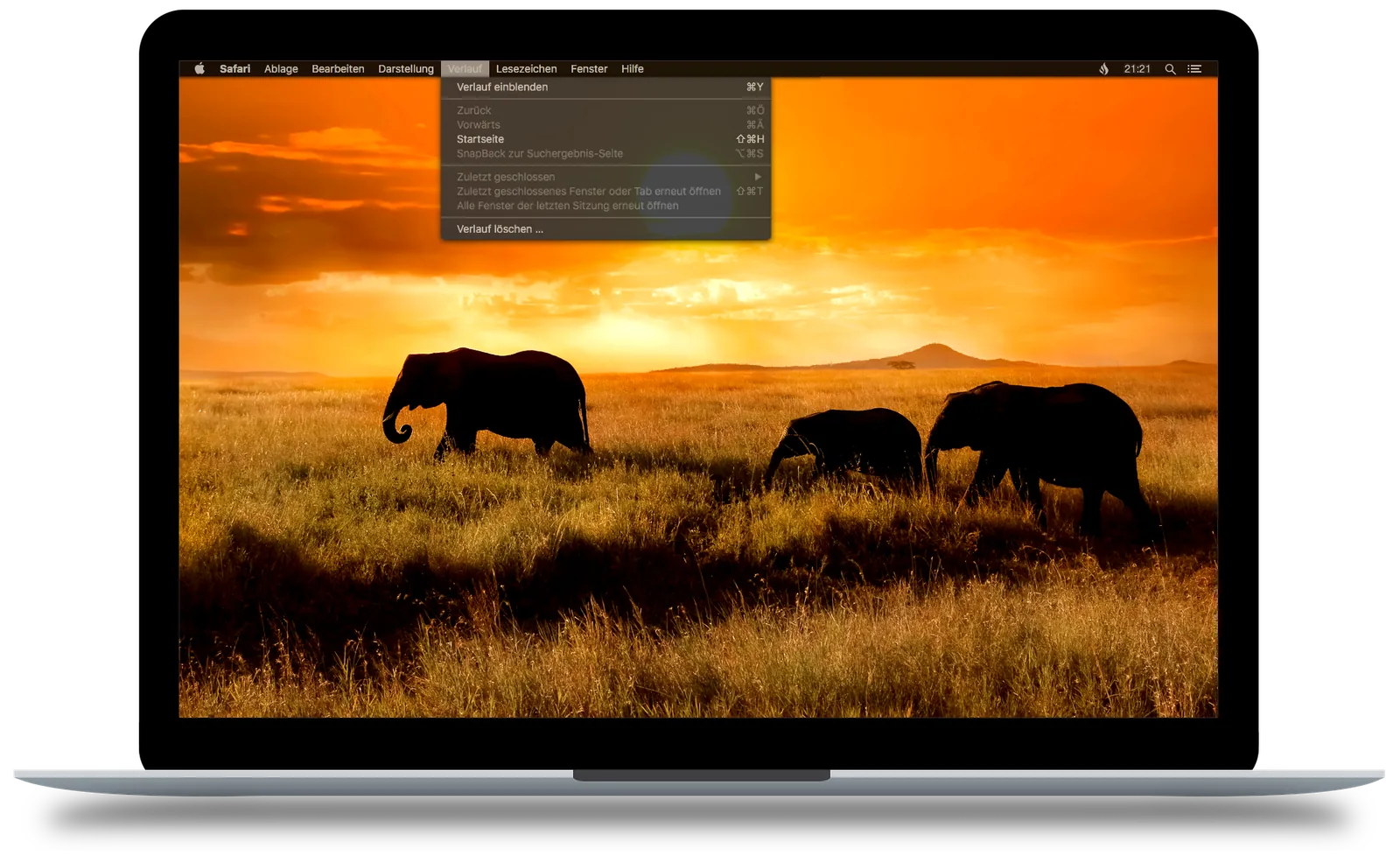Screen dimensions: 1400x856
Task: Select SnapBack zur Suchergebnis-Seite
Action: click(605, 153)
